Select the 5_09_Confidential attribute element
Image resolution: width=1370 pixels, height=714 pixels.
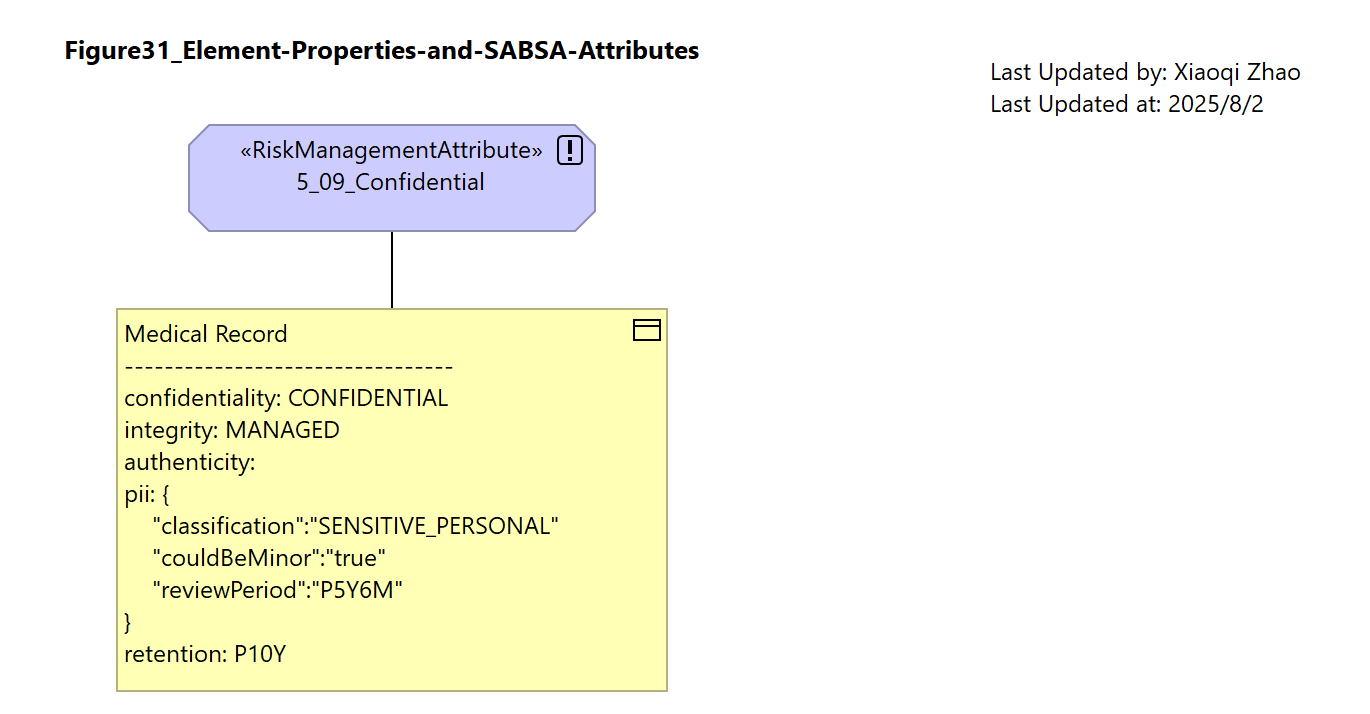(392, 178)
